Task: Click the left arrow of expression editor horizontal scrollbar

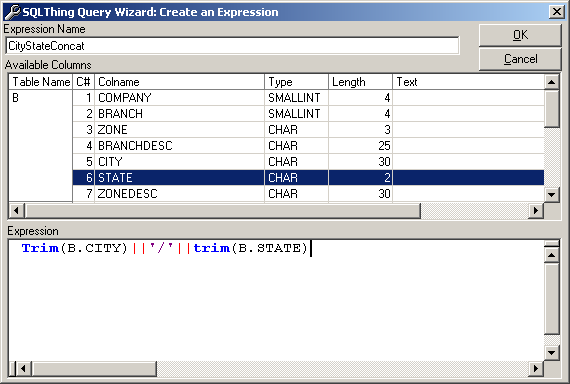Action: 24,369
